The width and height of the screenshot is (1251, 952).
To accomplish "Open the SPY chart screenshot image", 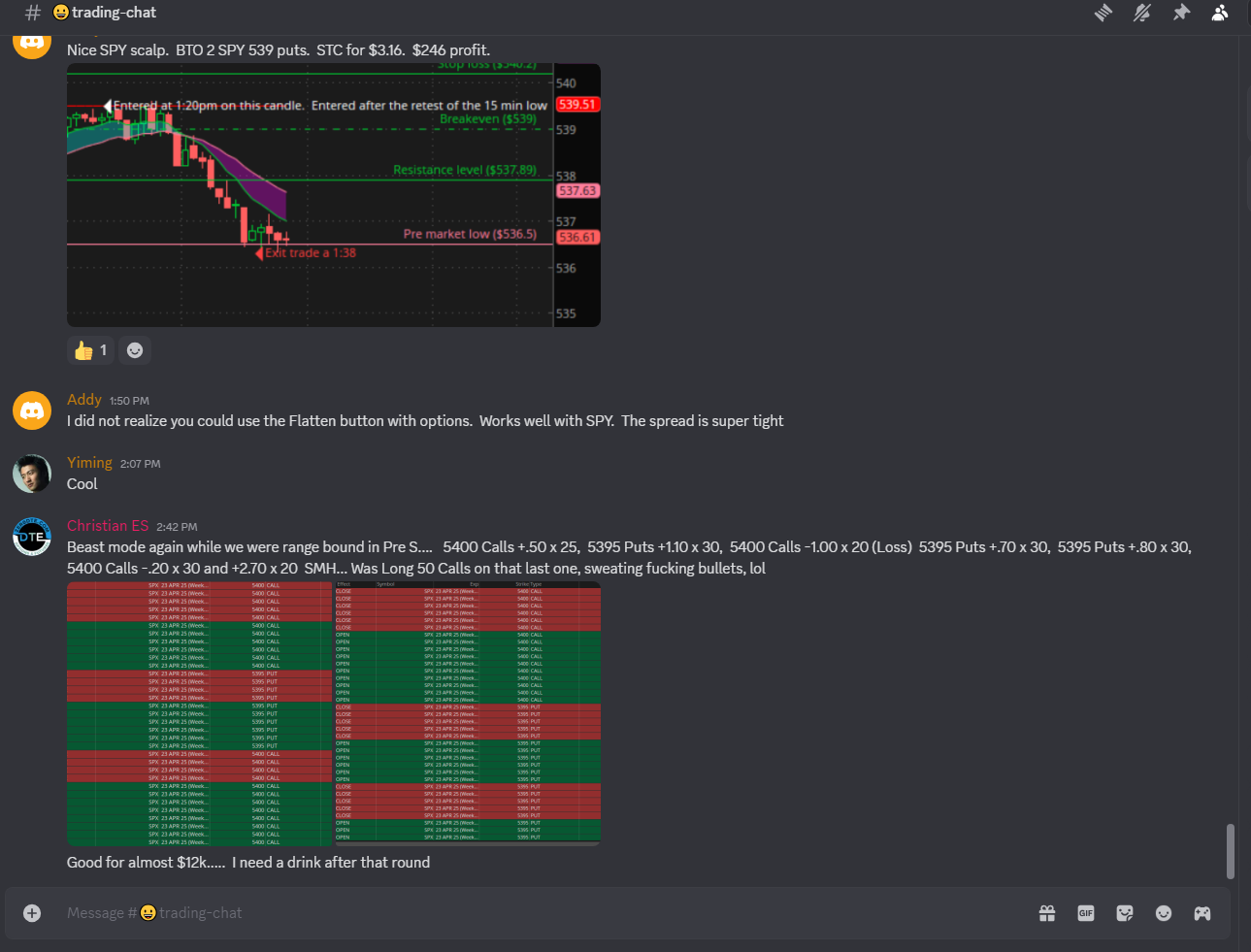I will click(334, 195).
